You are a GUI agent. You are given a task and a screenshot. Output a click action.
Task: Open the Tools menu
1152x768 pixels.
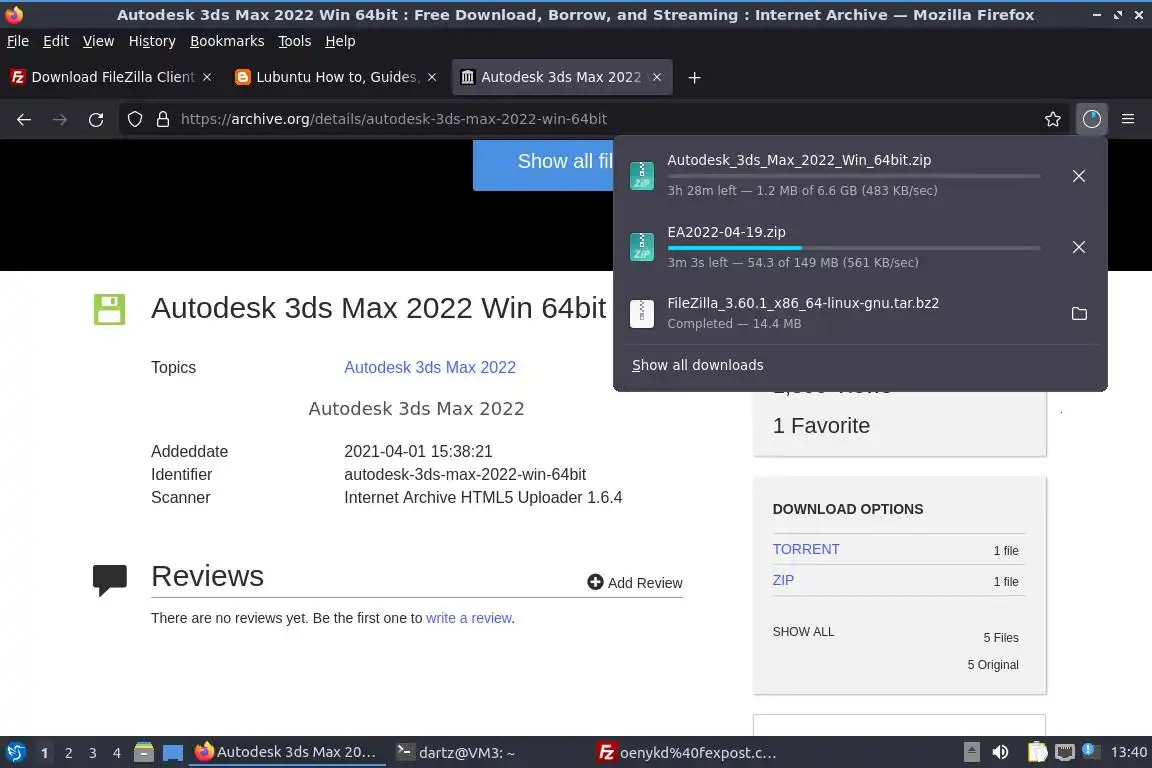[x=295, y=41]
